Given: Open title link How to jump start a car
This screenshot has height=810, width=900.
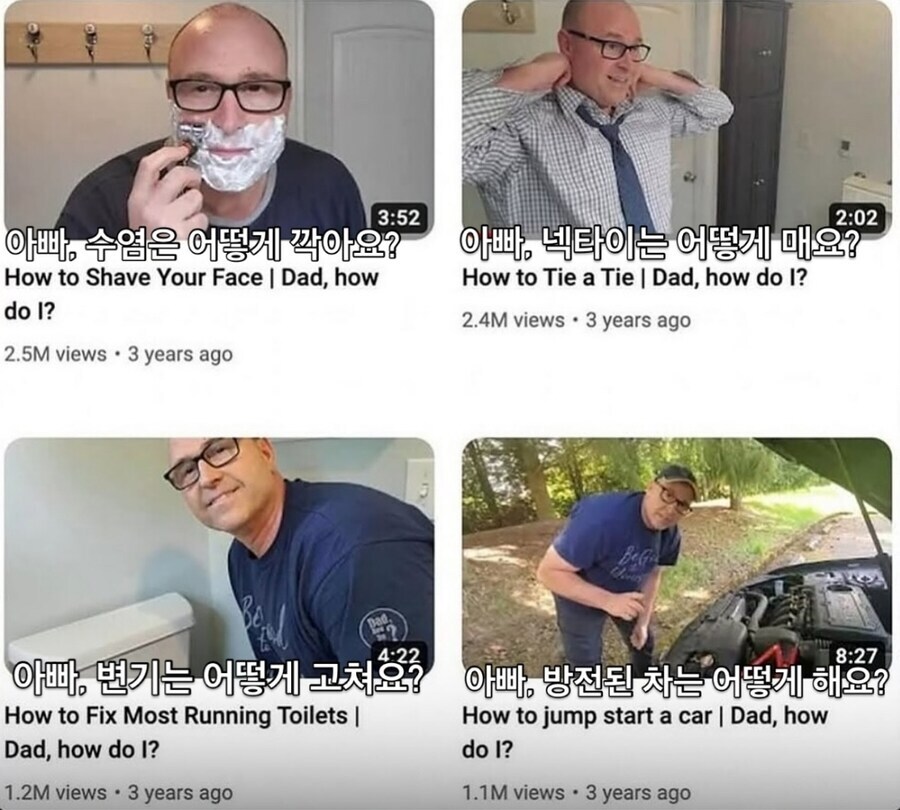Looking at the screenshot, I should 645,733.
